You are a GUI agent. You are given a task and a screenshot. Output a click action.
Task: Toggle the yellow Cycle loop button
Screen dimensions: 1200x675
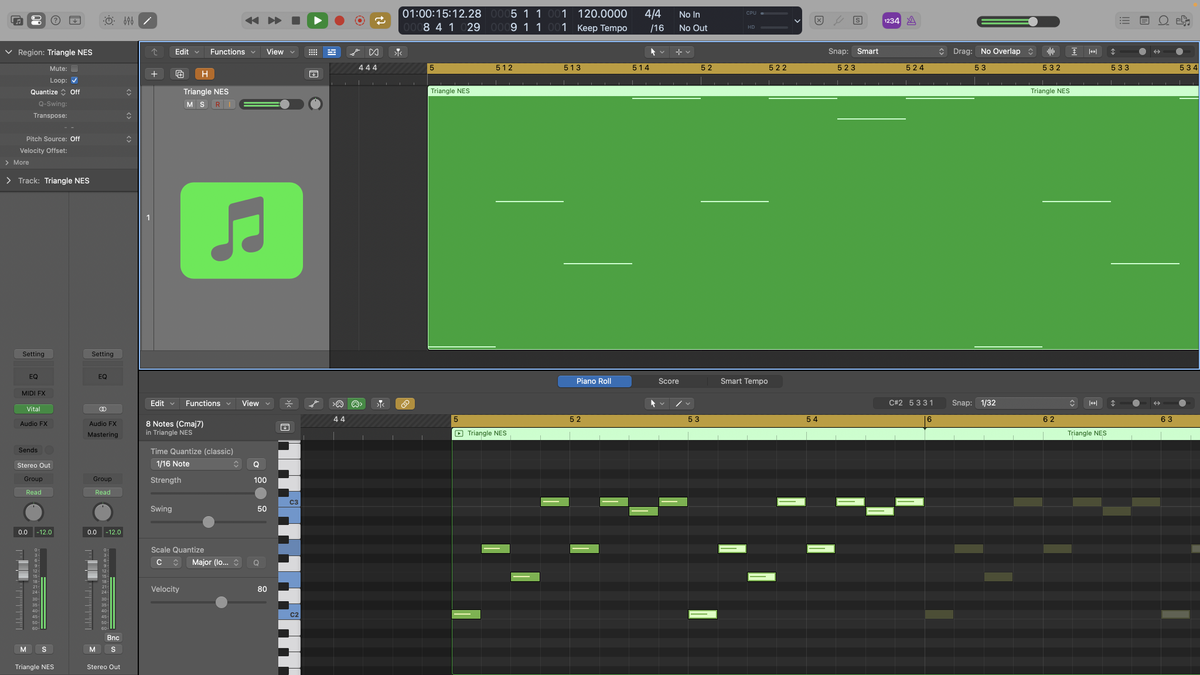(x=380, y=20)
